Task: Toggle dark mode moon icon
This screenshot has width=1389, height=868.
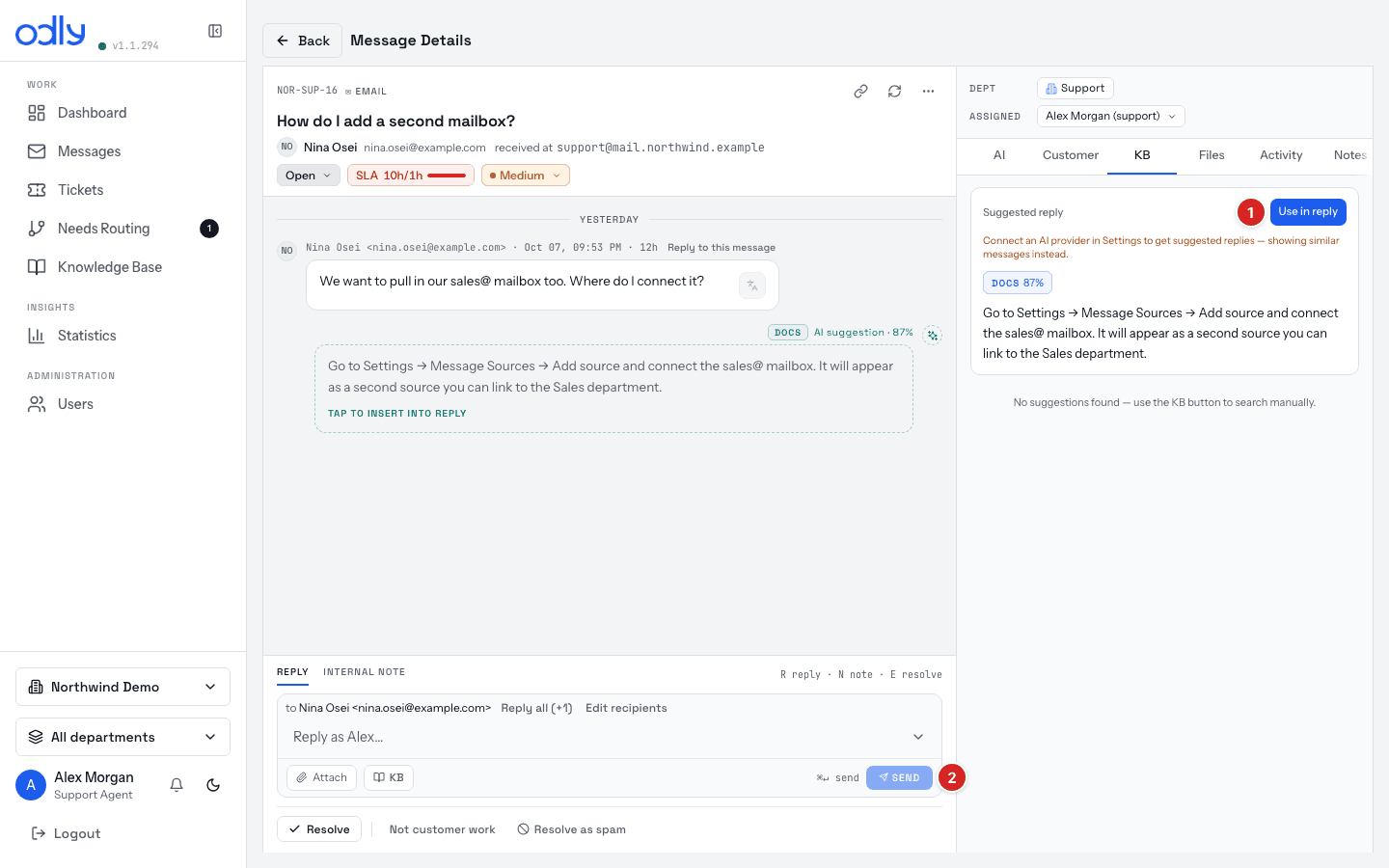Action: [x=213, y=785]
